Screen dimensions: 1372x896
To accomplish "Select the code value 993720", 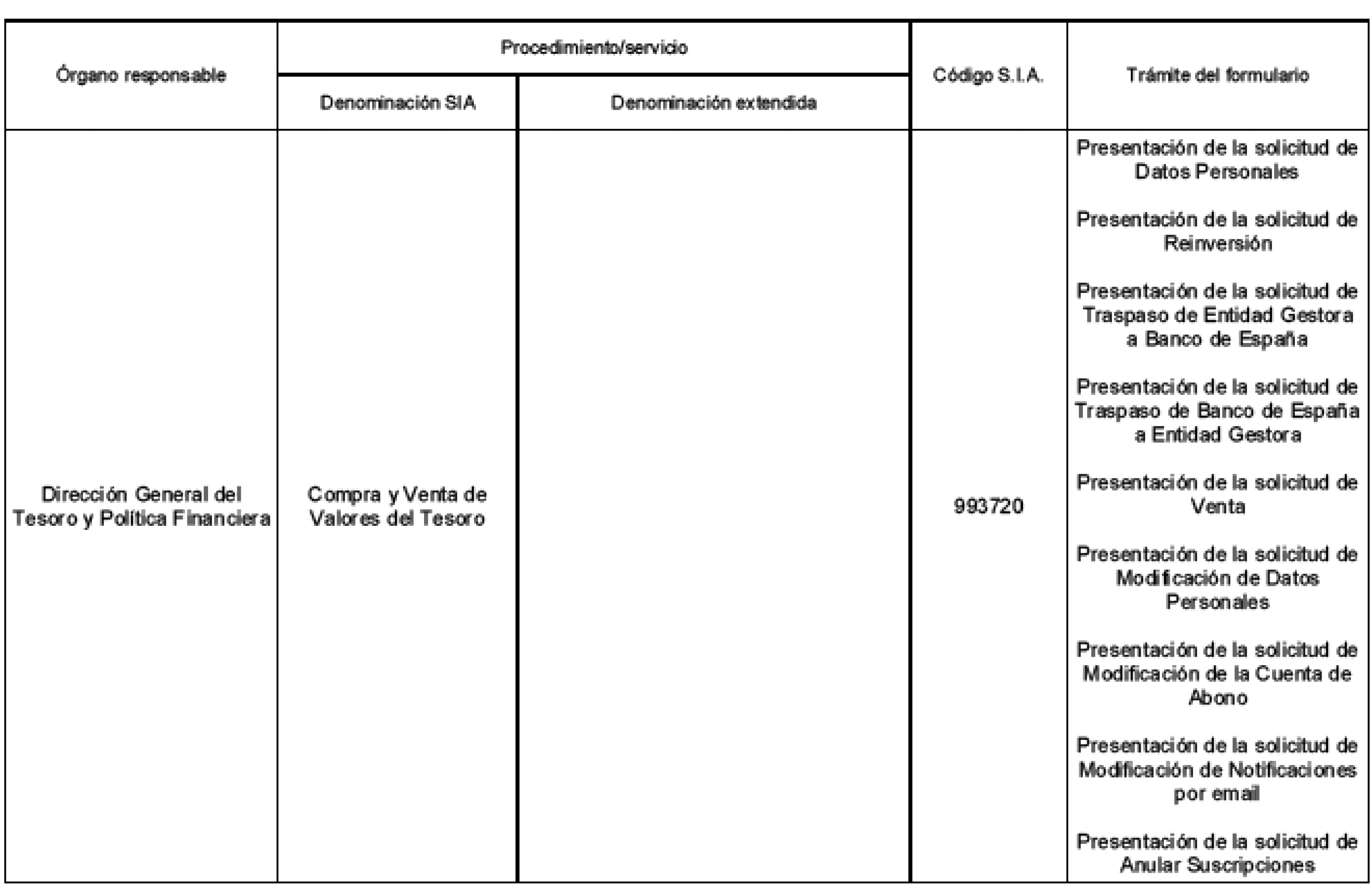I will click(x=988, y=506).
